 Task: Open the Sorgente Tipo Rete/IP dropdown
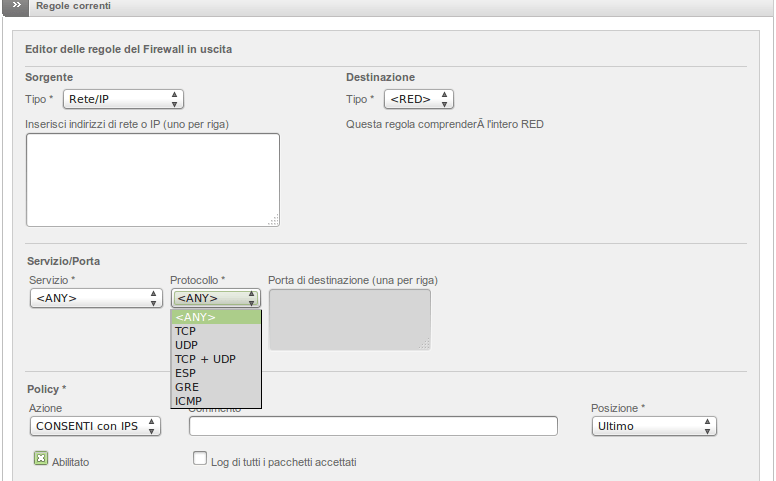123,99
